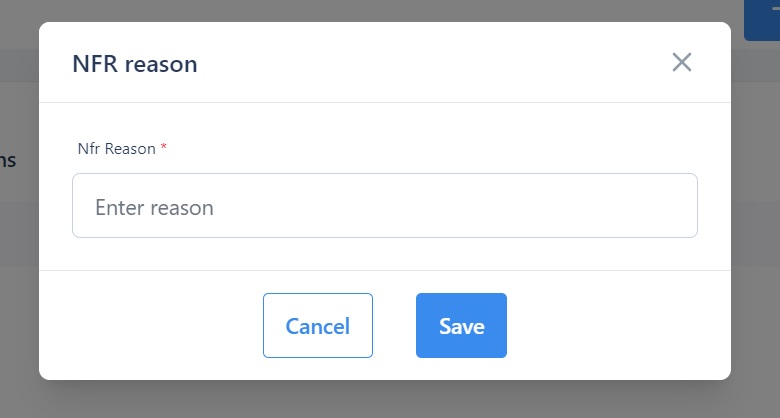Click the partially hidden text at left edge
The height and width of the screenshot is (418, 780).
point(8,160)
